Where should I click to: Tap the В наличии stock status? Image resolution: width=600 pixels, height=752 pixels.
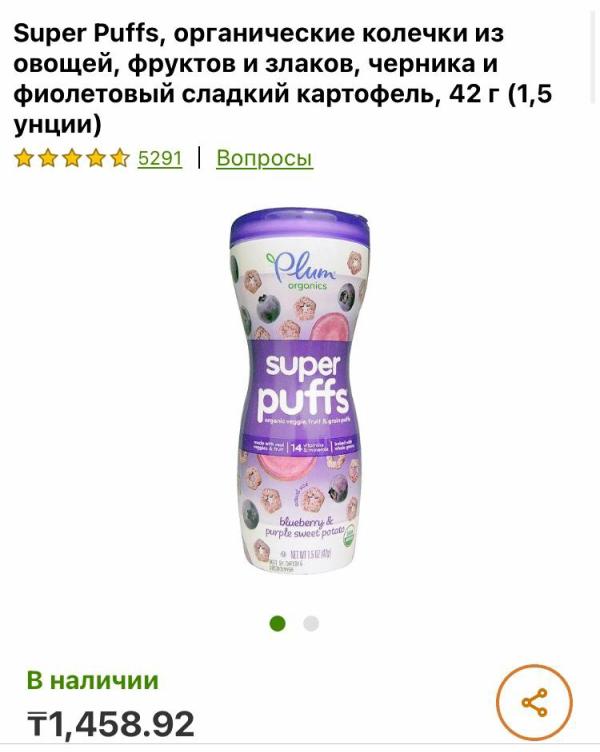(93, 680)
